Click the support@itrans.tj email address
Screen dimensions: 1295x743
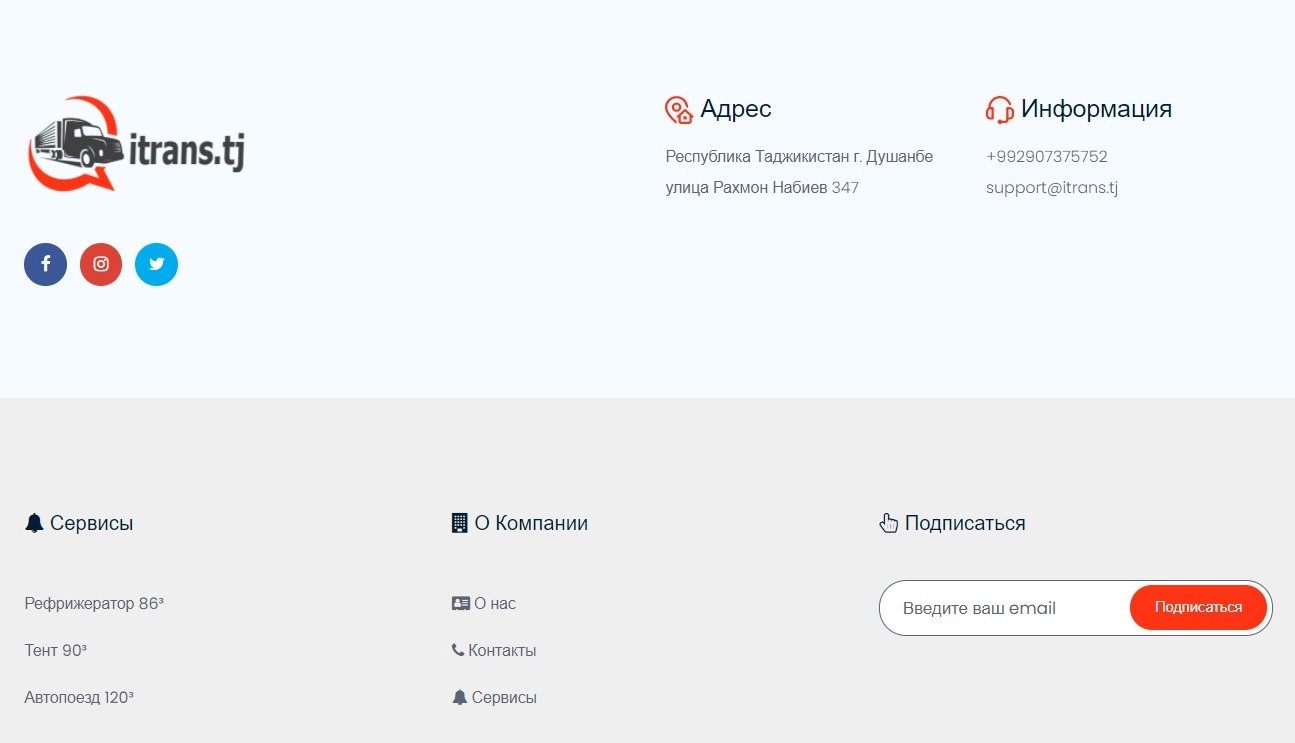pyautogui.click(x=1051, y=188)
